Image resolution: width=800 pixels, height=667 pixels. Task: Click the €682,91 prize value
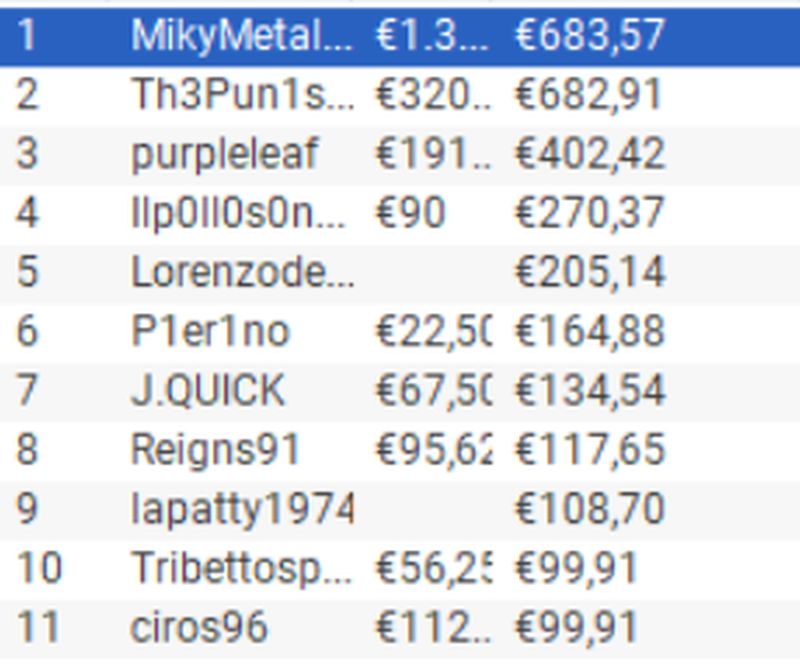[x=589, y=95]
